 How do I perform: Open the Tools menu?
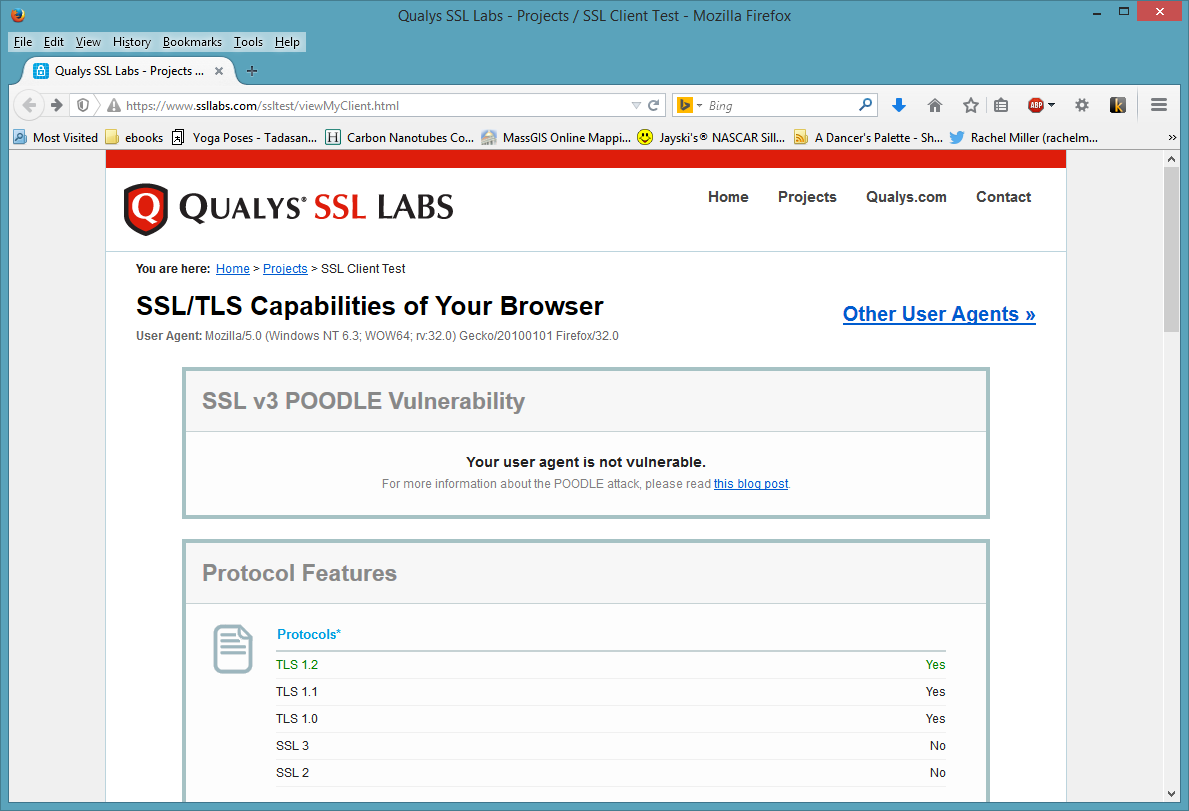pyautogui.click(x=248, y=42)
